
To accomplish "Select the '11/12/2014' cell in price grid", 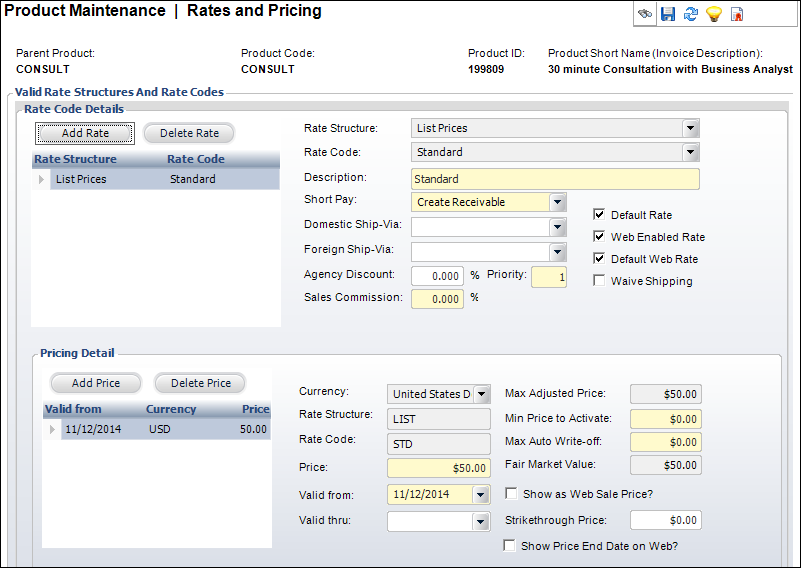I will point(93,430).
